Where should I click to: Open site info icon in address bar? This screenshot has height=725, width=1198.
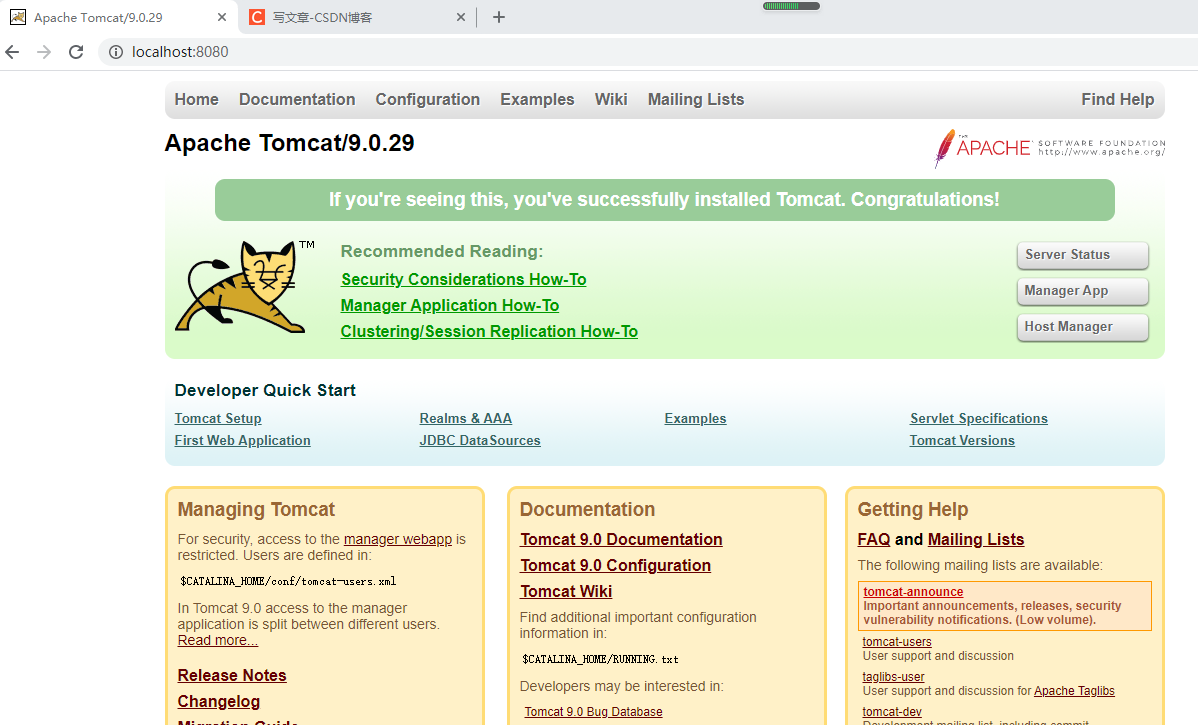(115, 52)
